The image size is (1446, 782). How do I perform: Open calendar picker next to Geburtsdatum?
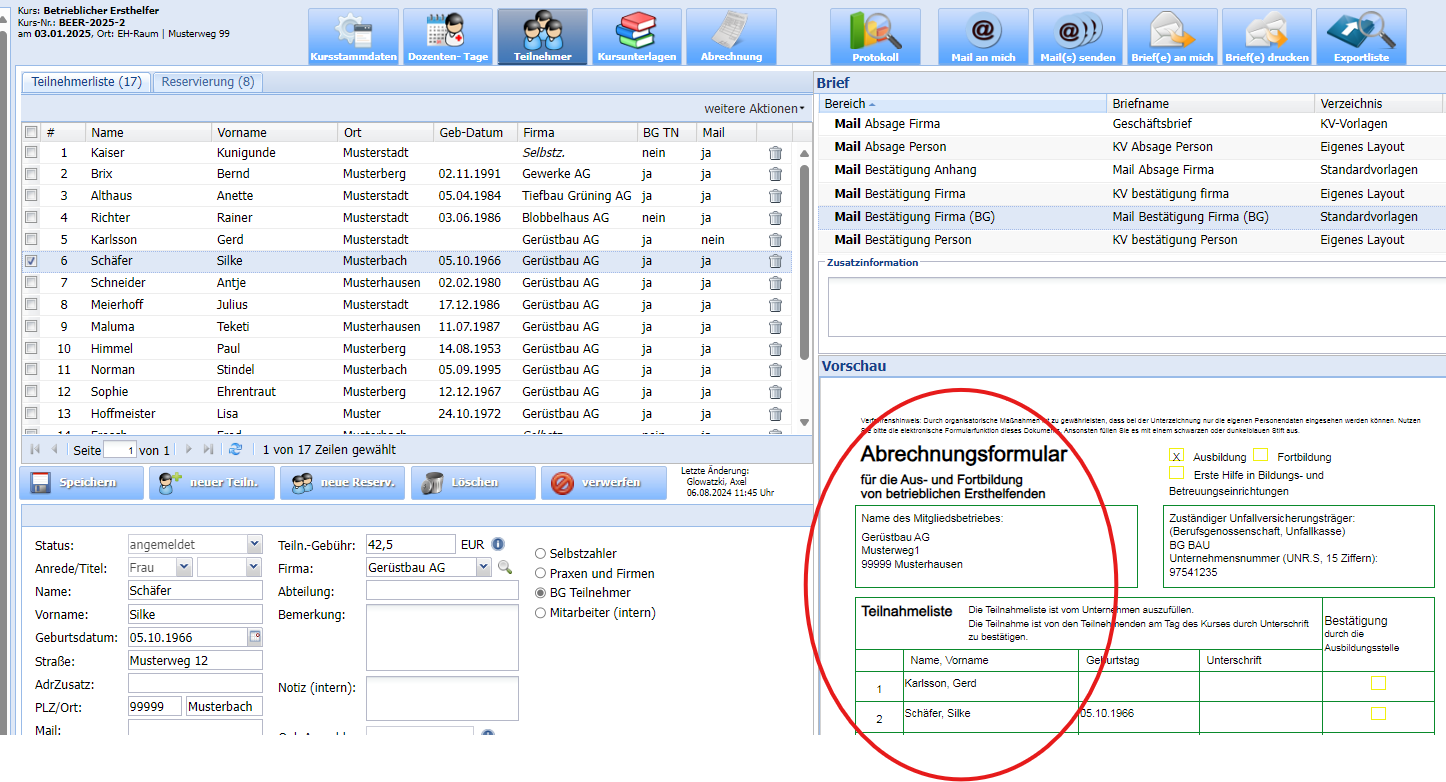pyautogui.click(x=254, y=637)
